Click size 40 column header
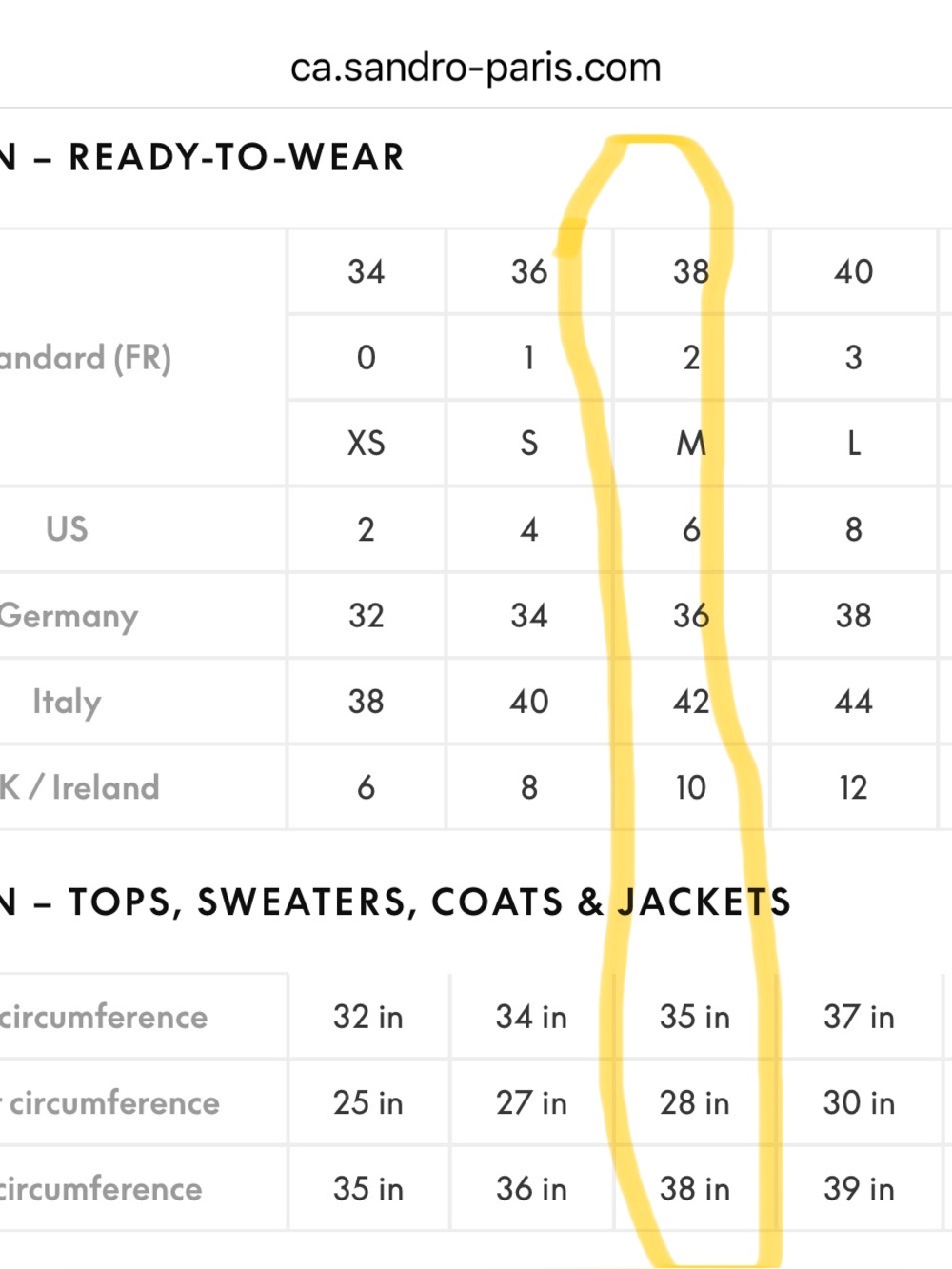Viewport: 952px width, 1269px height. coord(853,271)
